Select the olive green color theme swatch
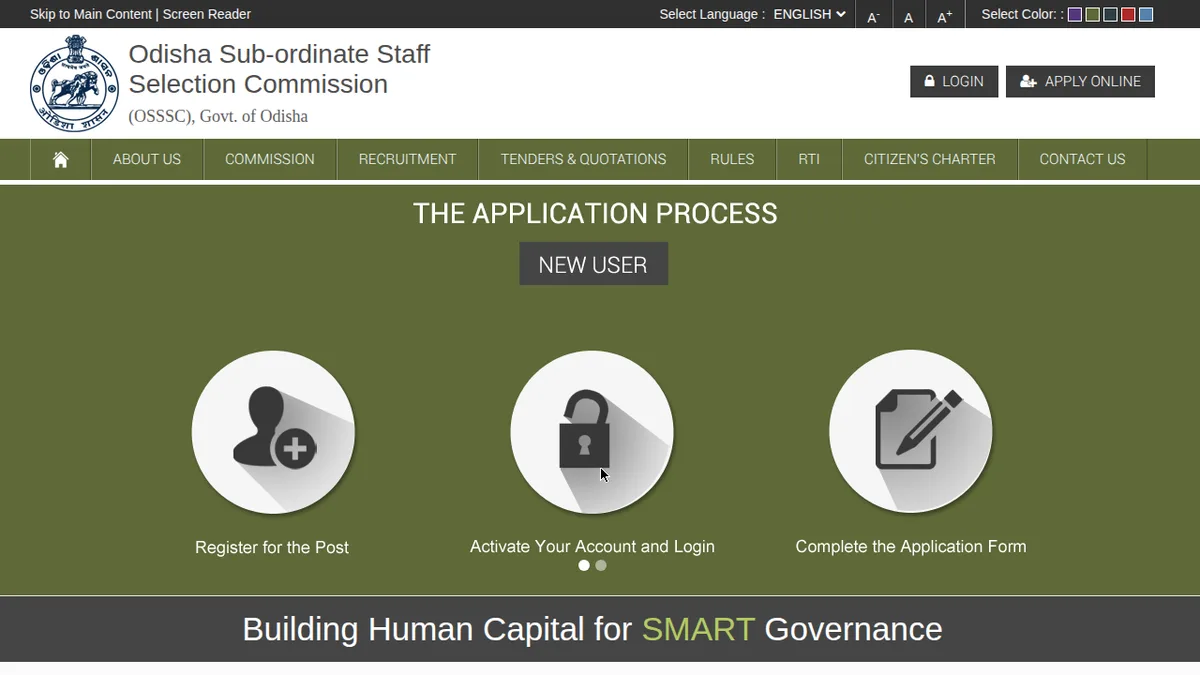 click(1093, 15)
